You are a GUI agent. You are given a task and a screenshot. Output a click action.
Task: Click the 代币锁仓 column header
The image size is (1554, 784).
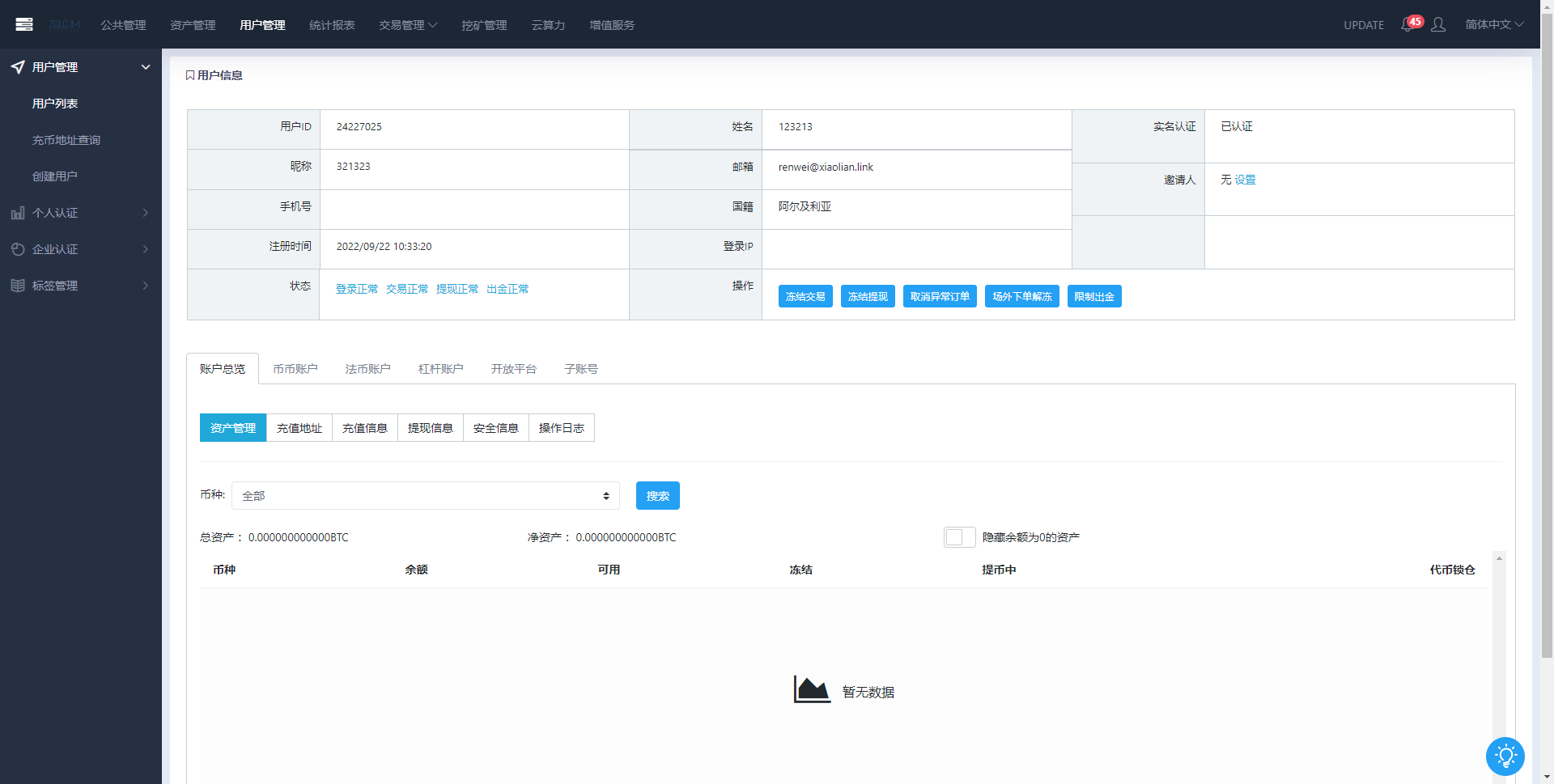point(1452,570)
